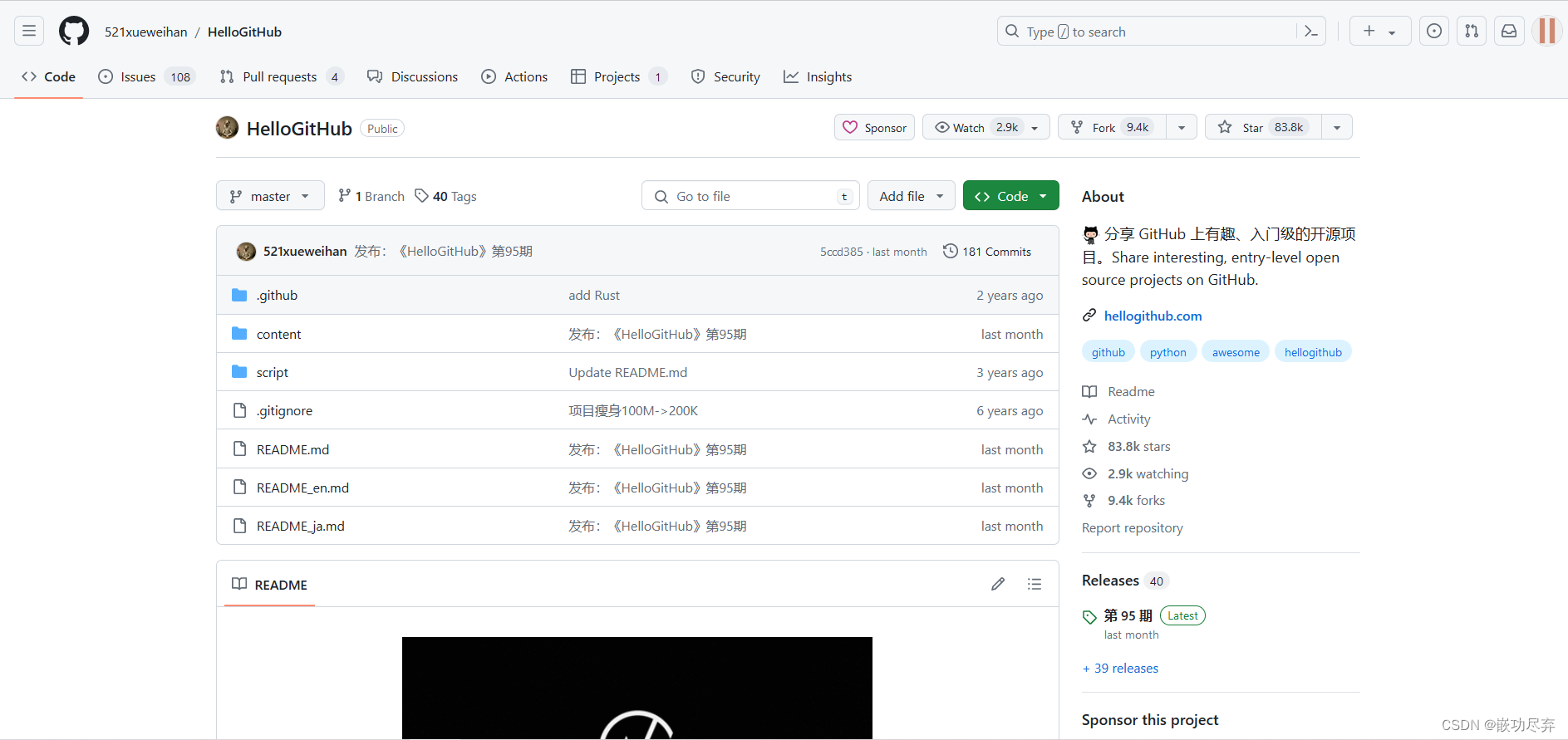Open latest commit message 发布:《HelloGitHub》第95期
Image resolution: width=1568 pixels, height=740 pixels.
point(443,252)
